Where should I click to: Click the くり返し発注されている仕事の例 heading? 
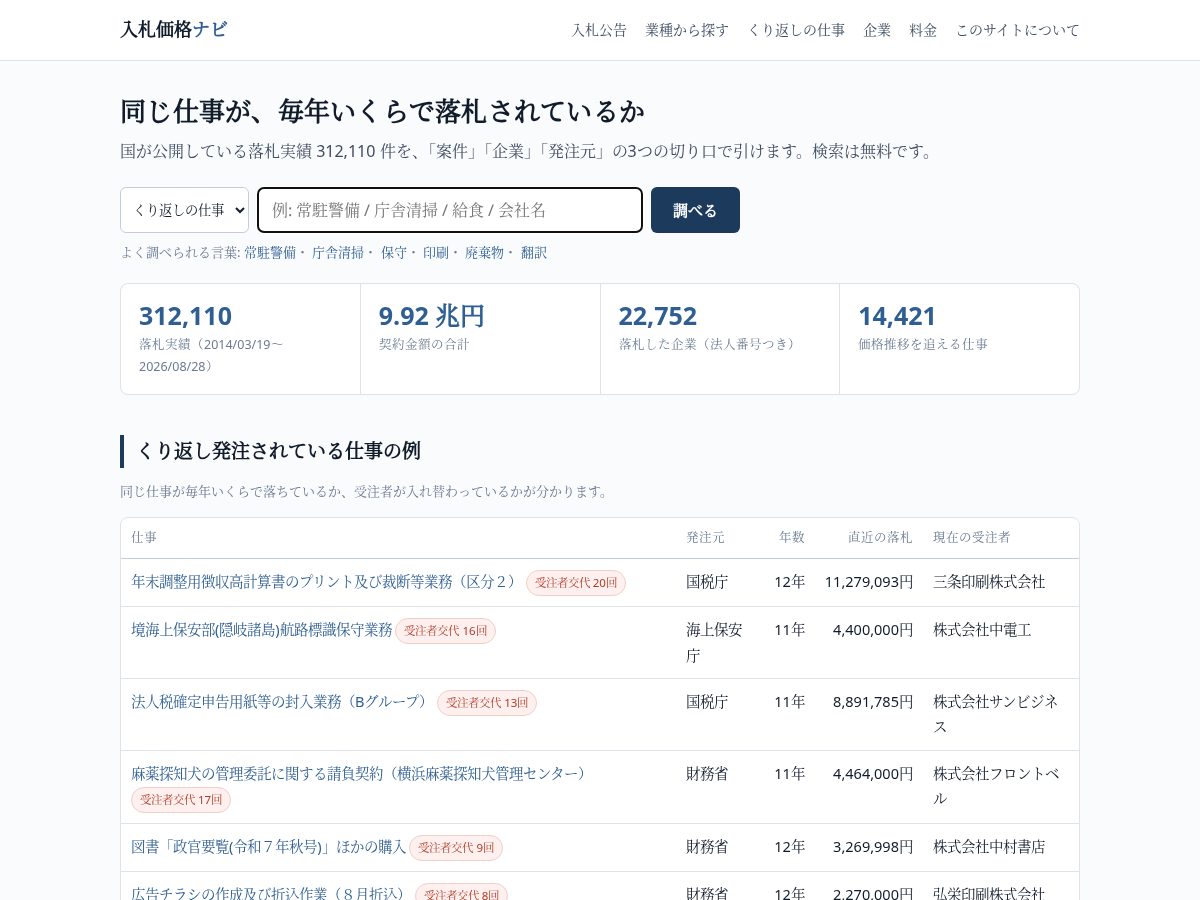(x=279, y=451)
